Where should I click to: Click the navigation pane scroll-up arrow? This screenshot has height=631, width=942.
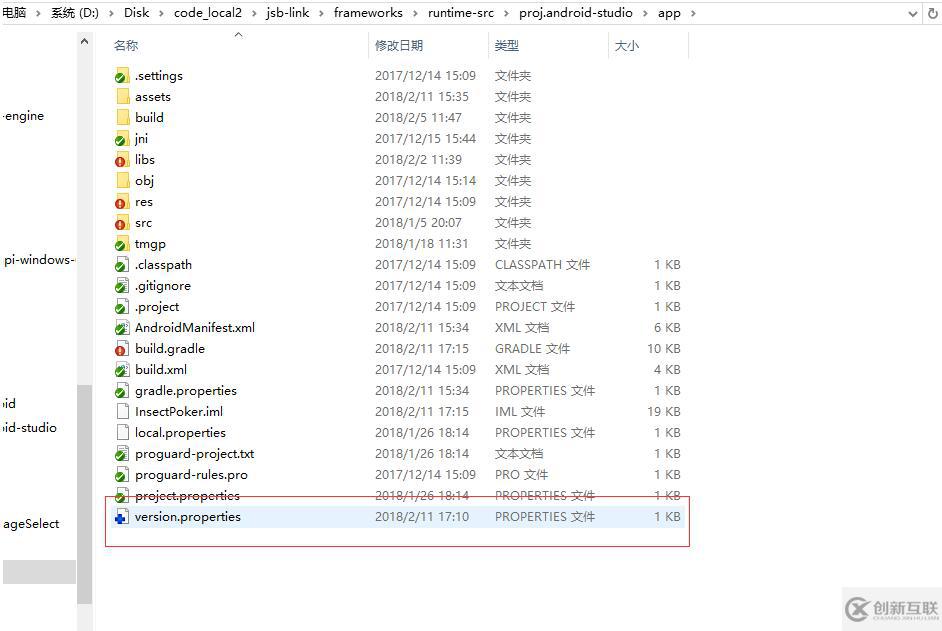point(85,41)
